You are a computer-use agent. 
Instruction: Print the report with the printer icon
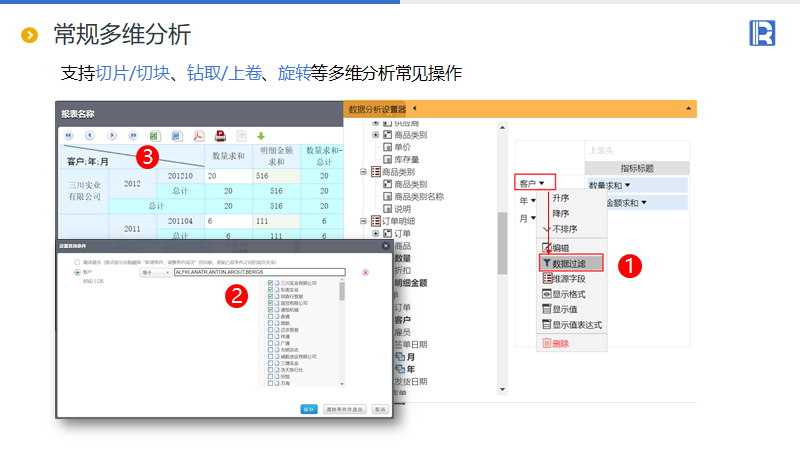220,136
